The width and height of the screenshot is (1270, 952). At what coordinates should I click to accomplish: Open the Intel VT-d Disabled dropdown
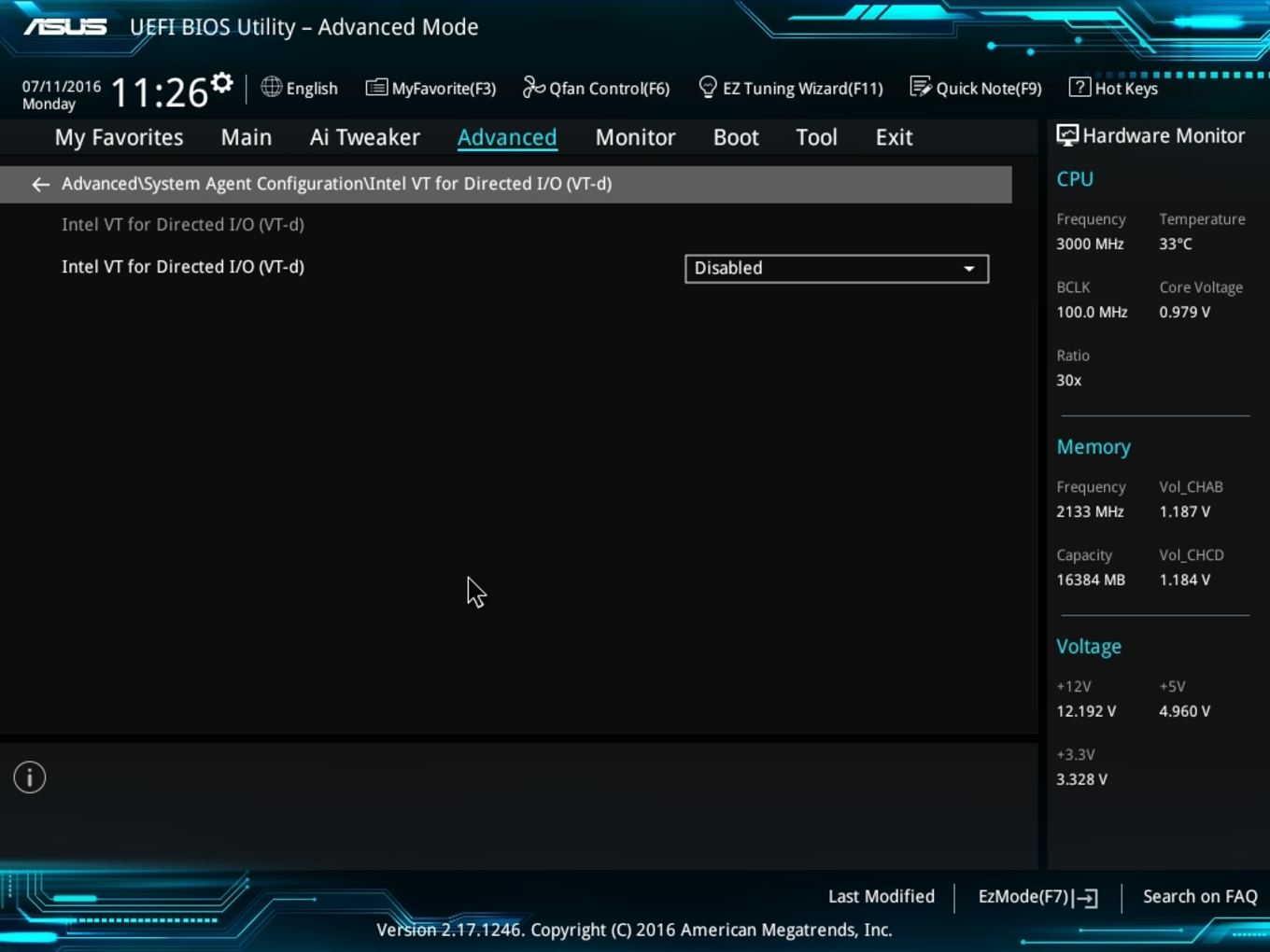[837, 269]
